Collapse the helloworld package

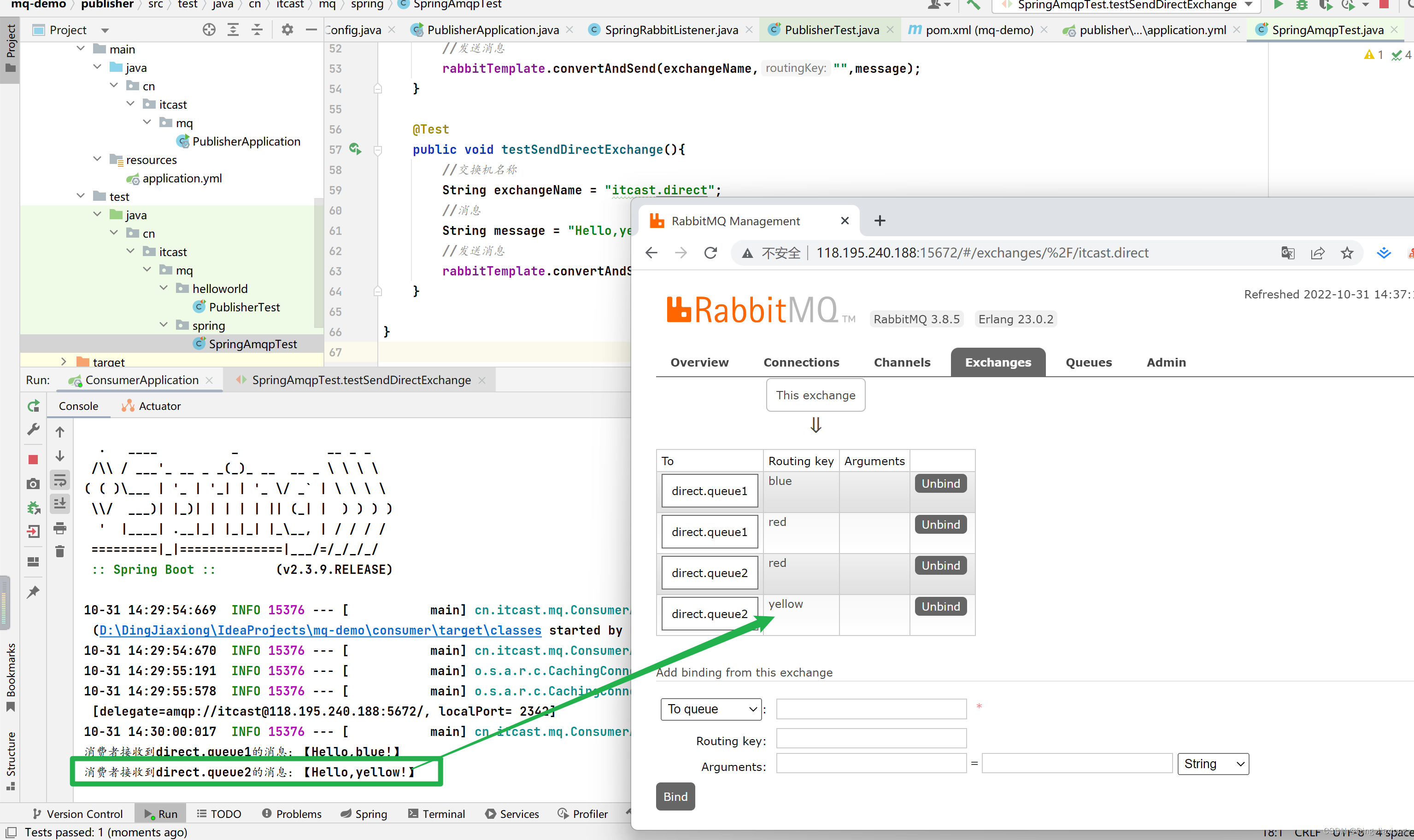tap(164, 289)
